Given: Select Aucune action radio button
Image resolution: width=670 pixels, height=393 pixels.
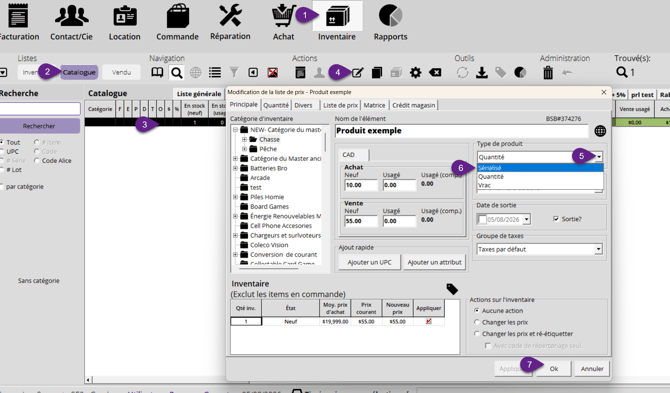Looking at the screenshot, I should tap(477, 311).
